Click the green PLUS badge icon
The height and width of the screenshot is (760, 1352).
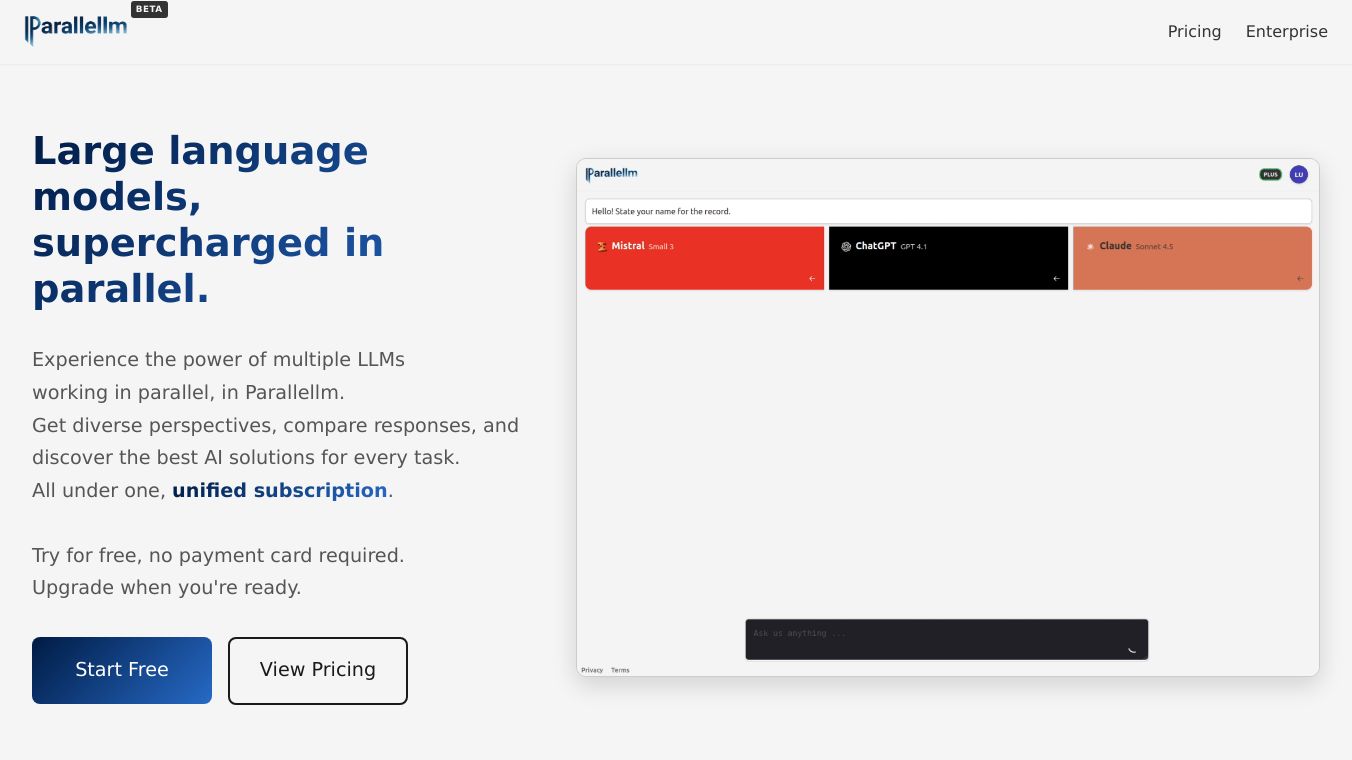pos(1270,174)
